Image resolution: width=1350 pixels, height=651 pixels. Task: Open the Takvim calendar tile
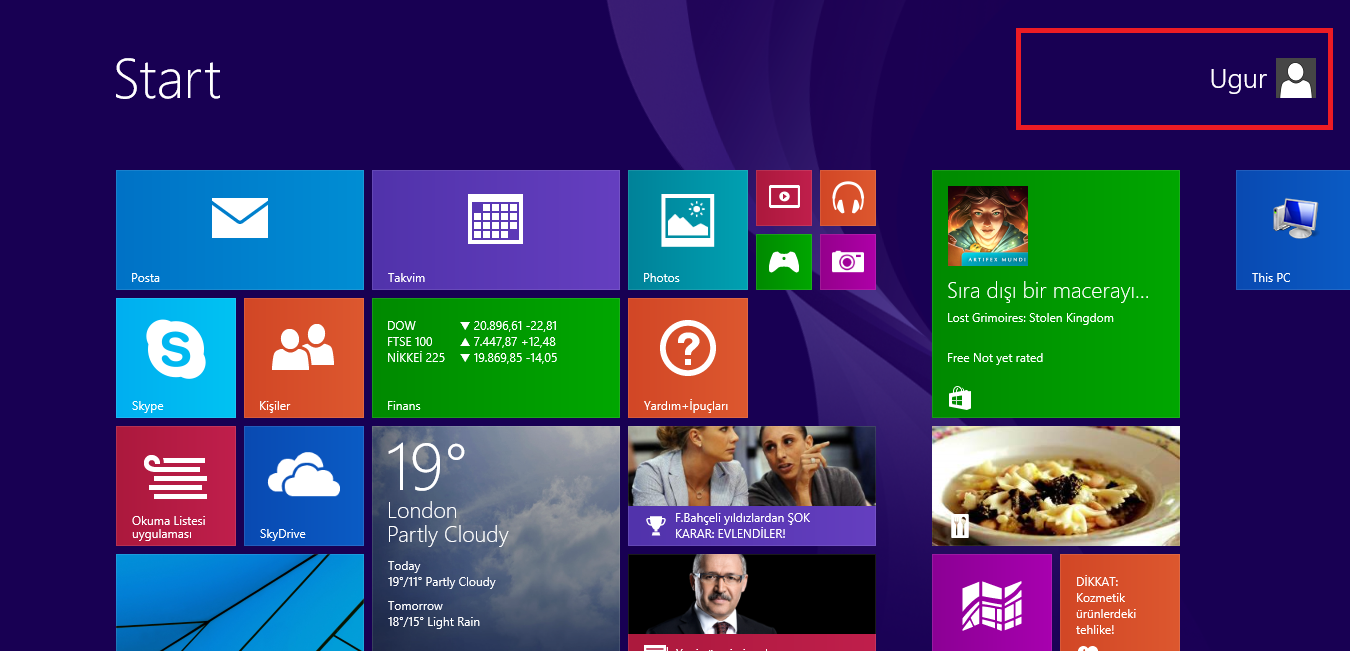coord(496,230)
